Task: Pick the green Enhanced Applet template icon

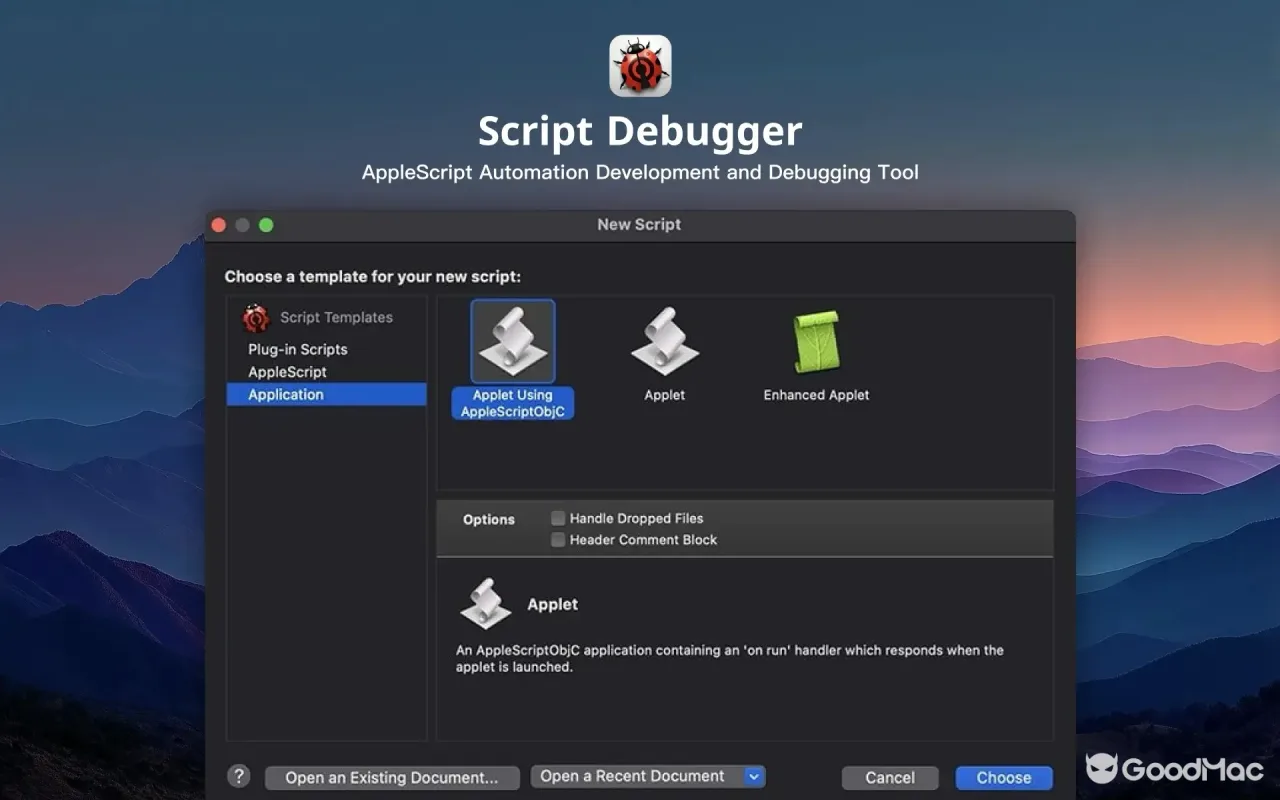Action: click(816, 342)
